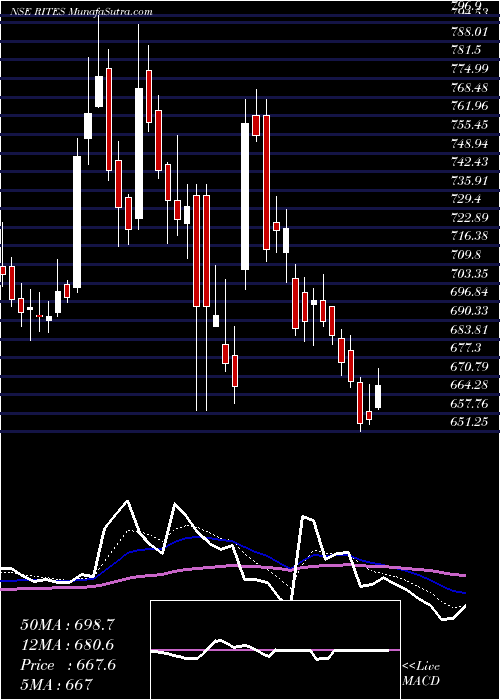Image resolution: width=500 pixels, height=700 pixels.
Task: Click the 722.89 price axis label
Action: (469, 218)
